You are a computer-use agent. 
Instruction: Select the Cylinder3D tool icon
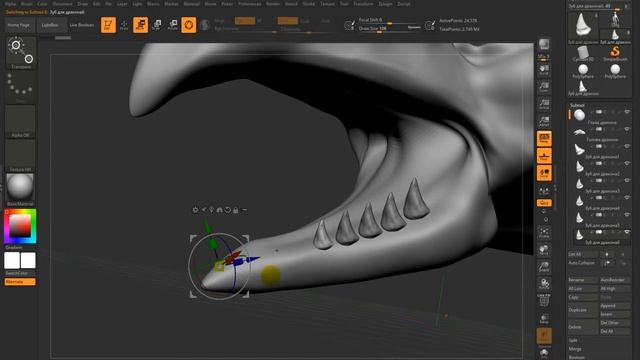[583, 53]
